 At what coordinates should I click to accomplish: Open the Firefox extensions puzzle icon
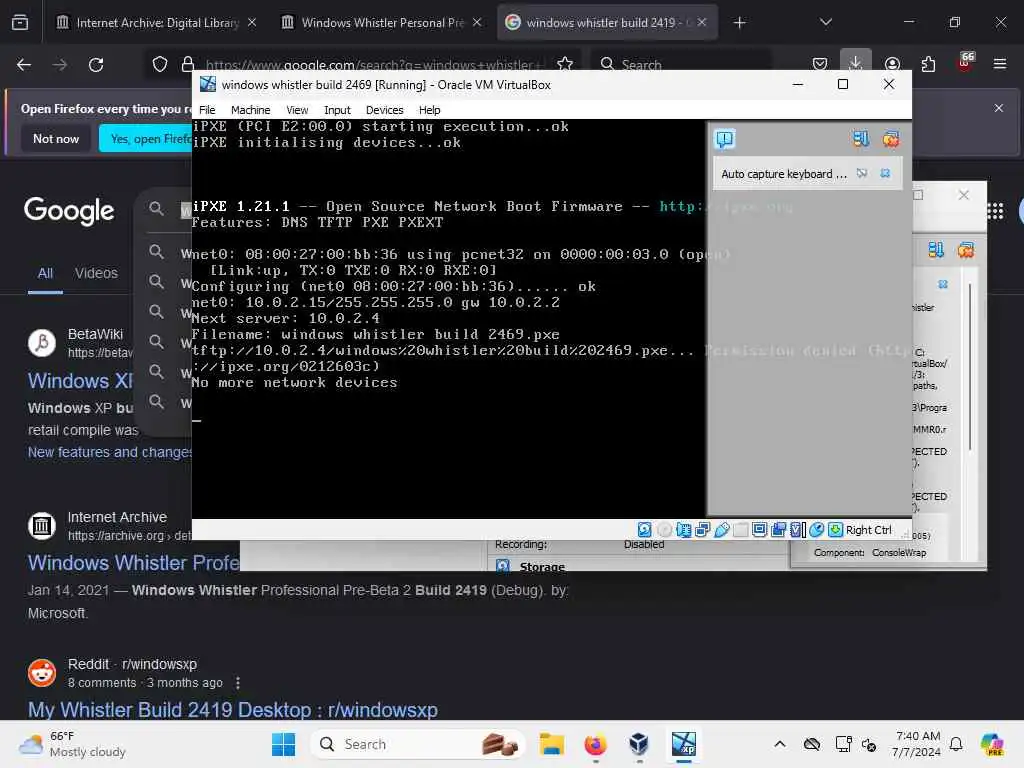(x=928, y=64)
